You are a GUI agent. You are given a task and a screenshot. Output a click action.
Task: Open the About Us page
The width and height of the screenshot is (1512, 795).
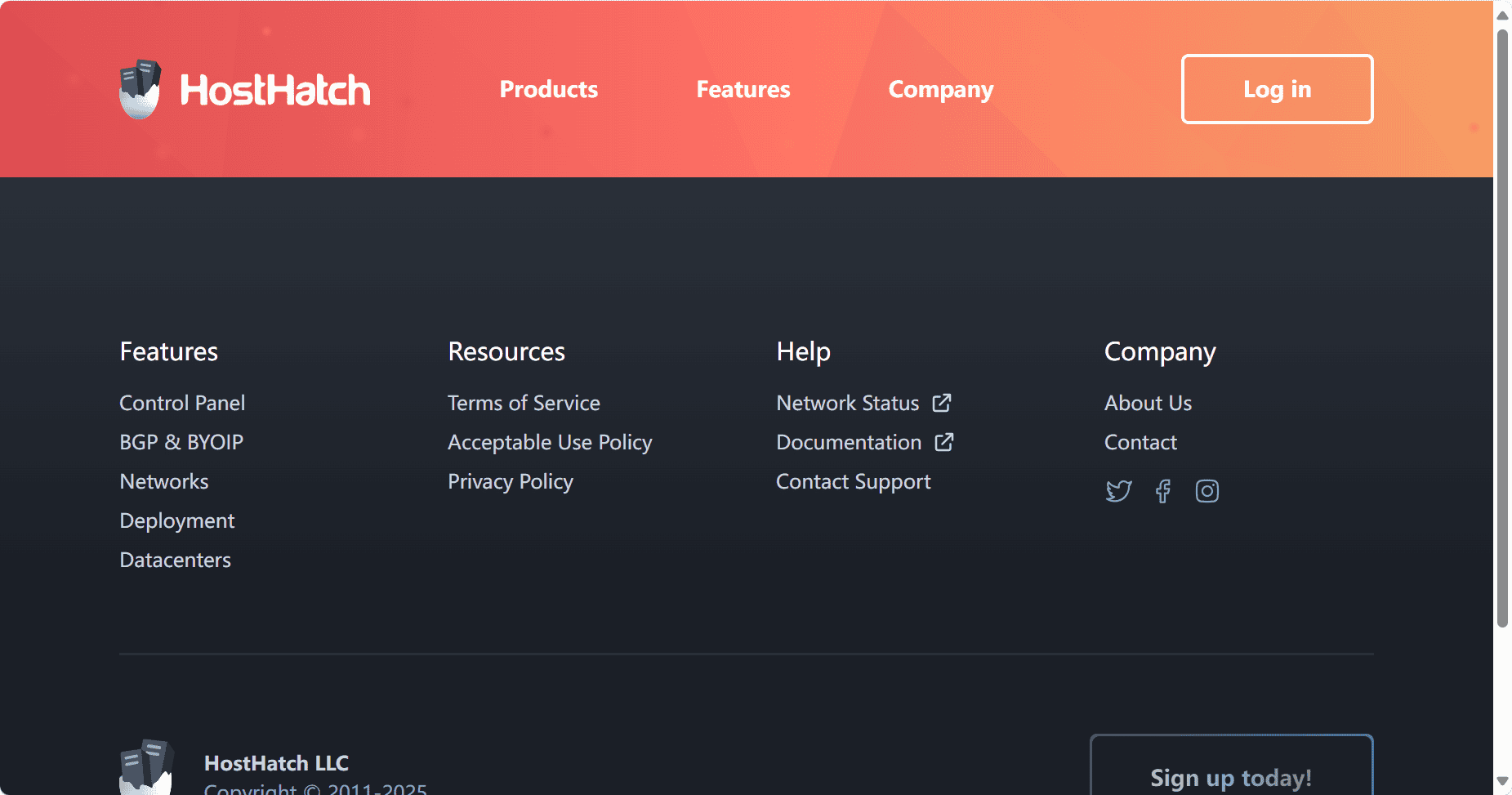1148,403
